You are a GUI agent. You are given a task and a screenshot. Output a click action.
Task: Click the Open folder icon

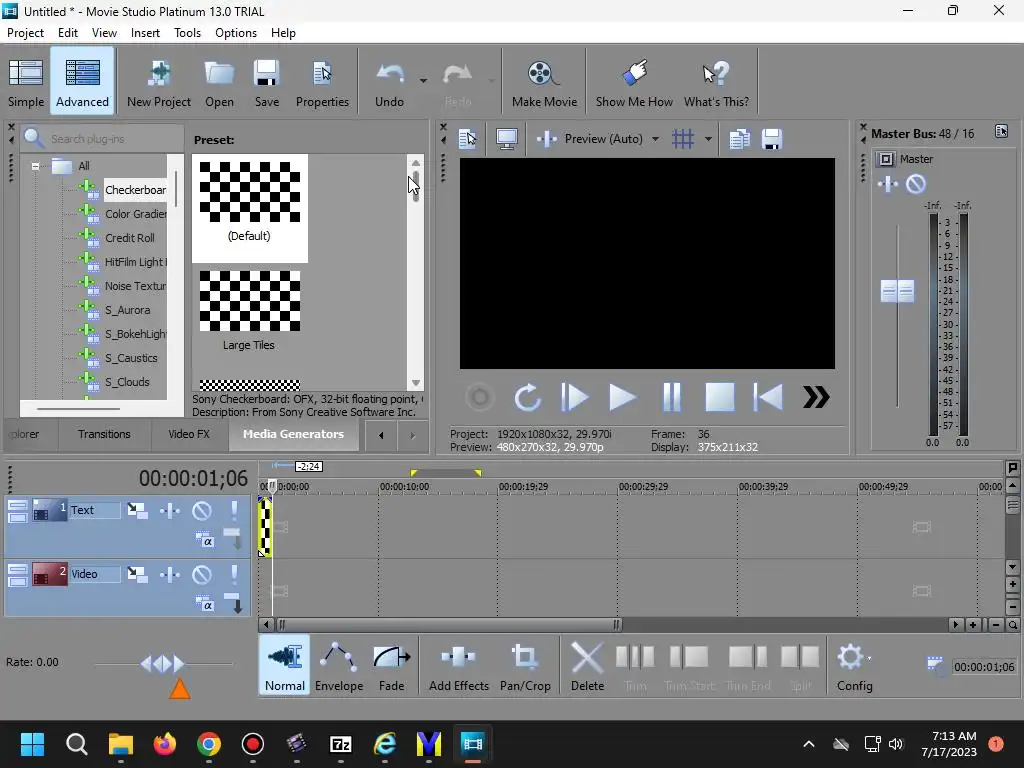[219, 82]
